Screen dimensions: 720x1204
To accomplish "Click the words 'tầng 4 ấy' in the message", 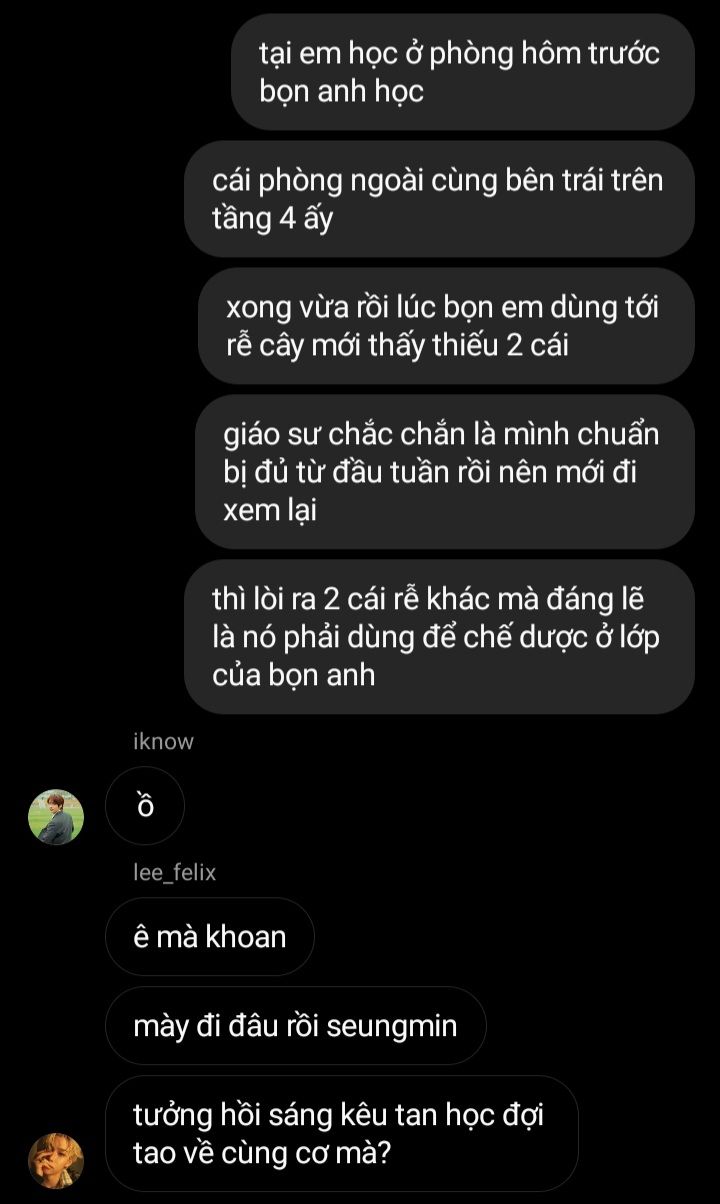I will click(x=272, y=219).
